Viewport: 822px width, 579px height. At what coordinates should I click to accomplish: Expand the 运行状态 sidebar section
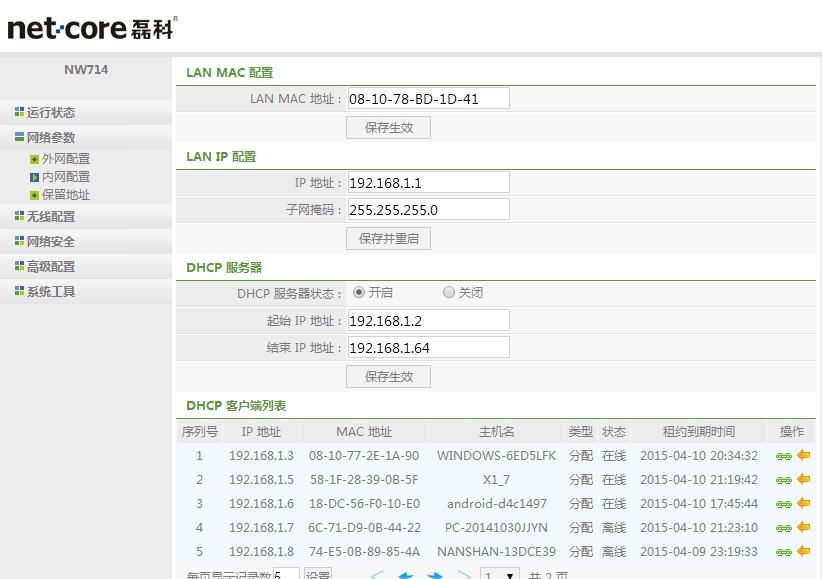[x=50, y=113]
